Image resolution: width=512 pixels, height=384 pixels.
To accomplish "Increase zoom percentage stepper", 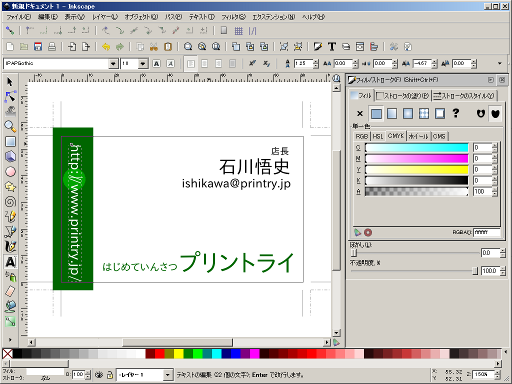I will 497,373.
